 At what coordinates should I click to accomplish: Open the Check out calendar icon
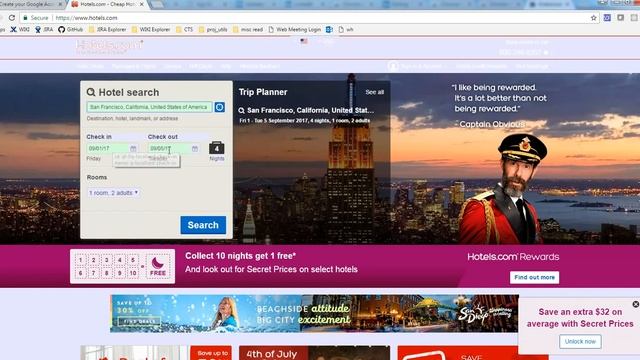195,148
